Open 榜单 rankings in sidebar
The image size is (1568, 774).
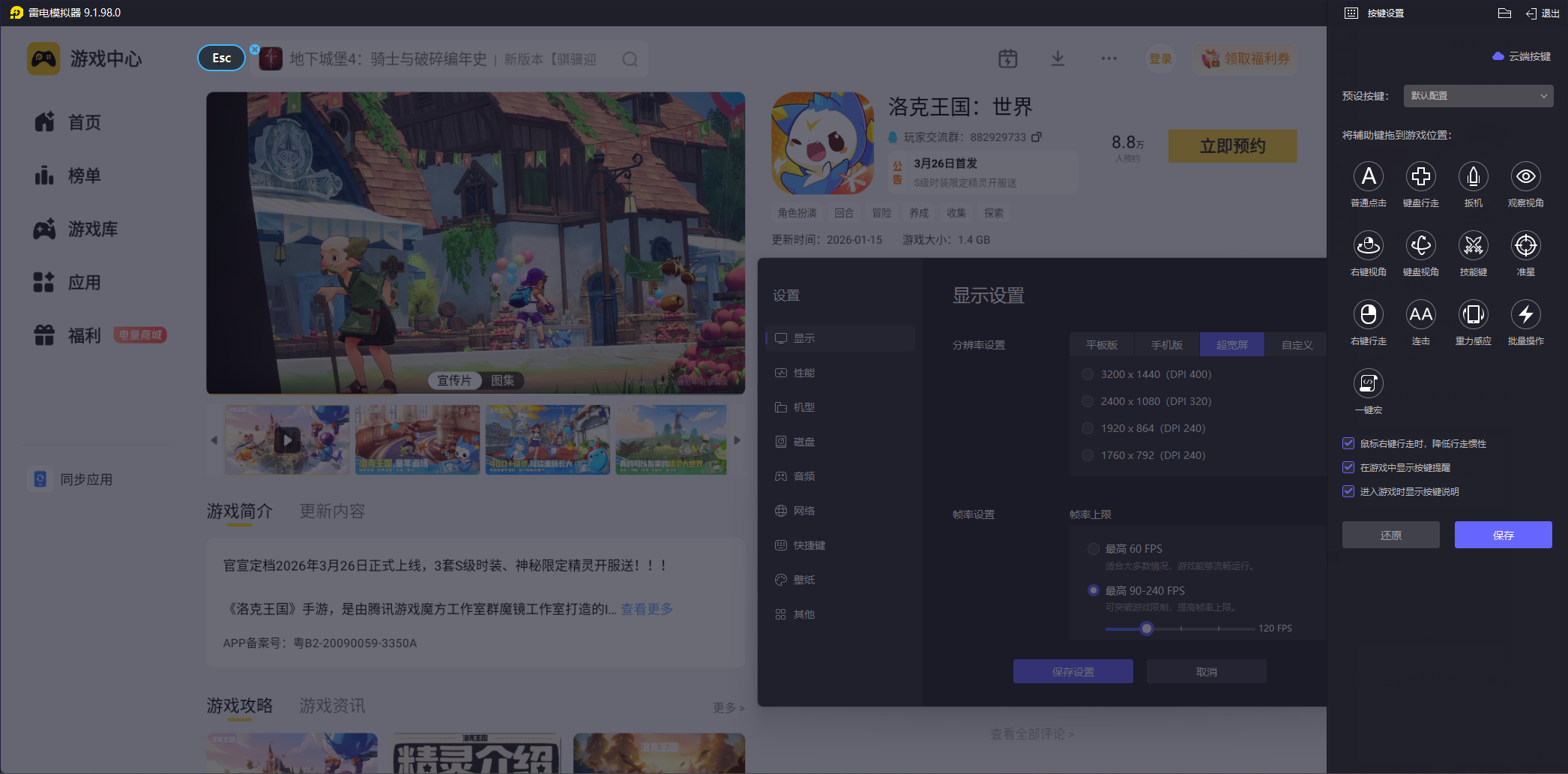click(x=67, y=175)
